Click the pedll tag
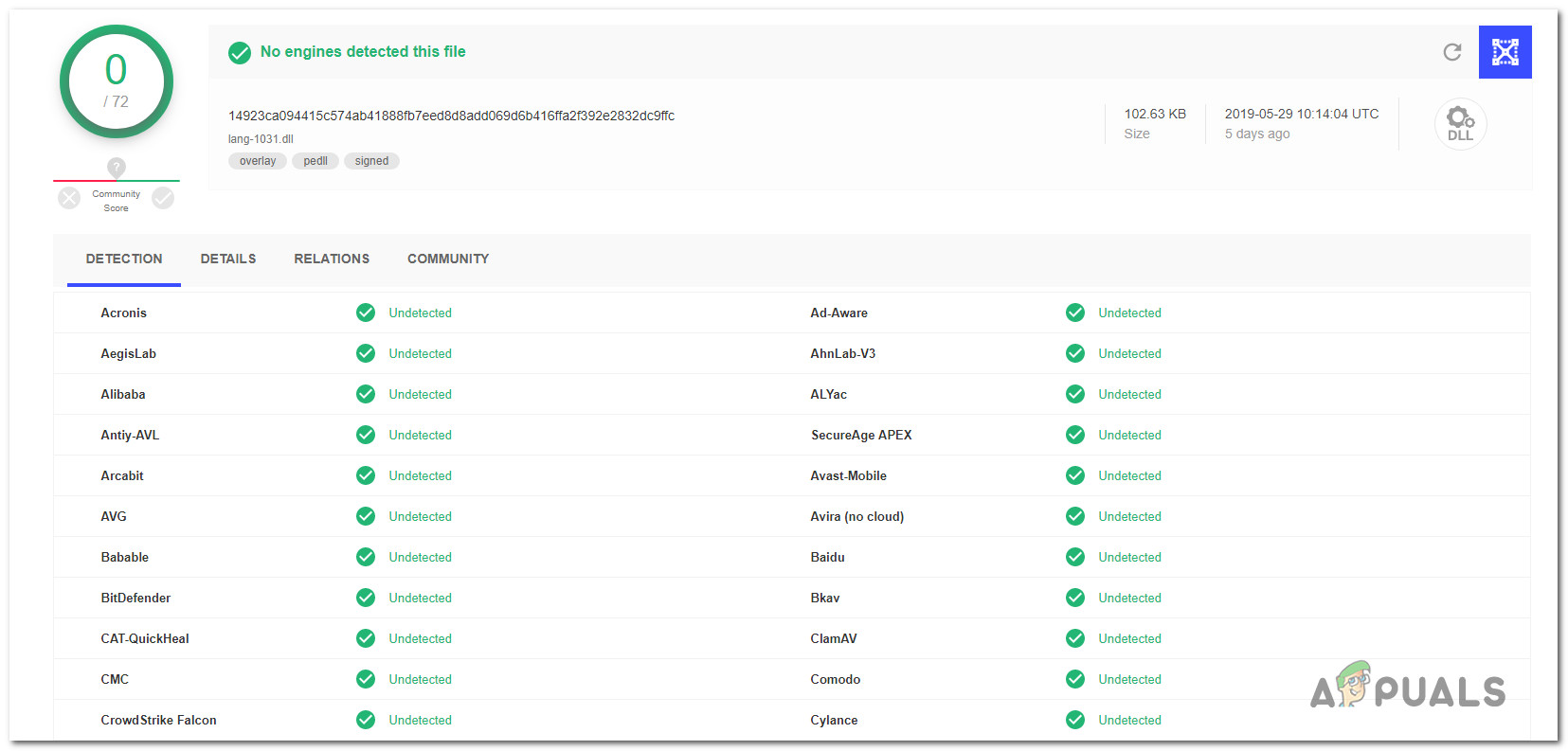 click(x=315, y=161)
